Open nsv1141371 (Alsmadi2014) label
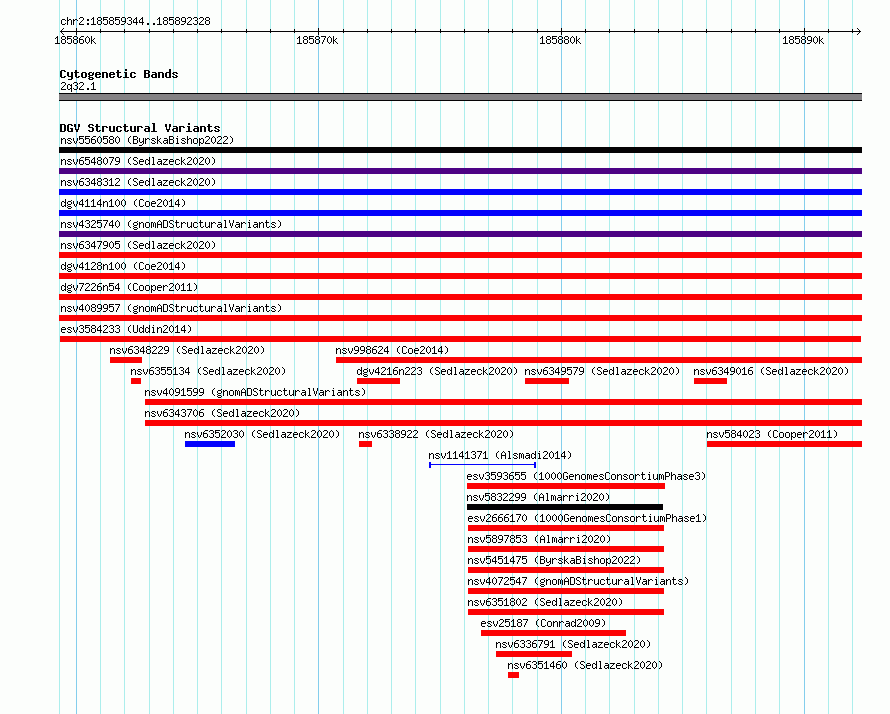 (x=500, y=455)
